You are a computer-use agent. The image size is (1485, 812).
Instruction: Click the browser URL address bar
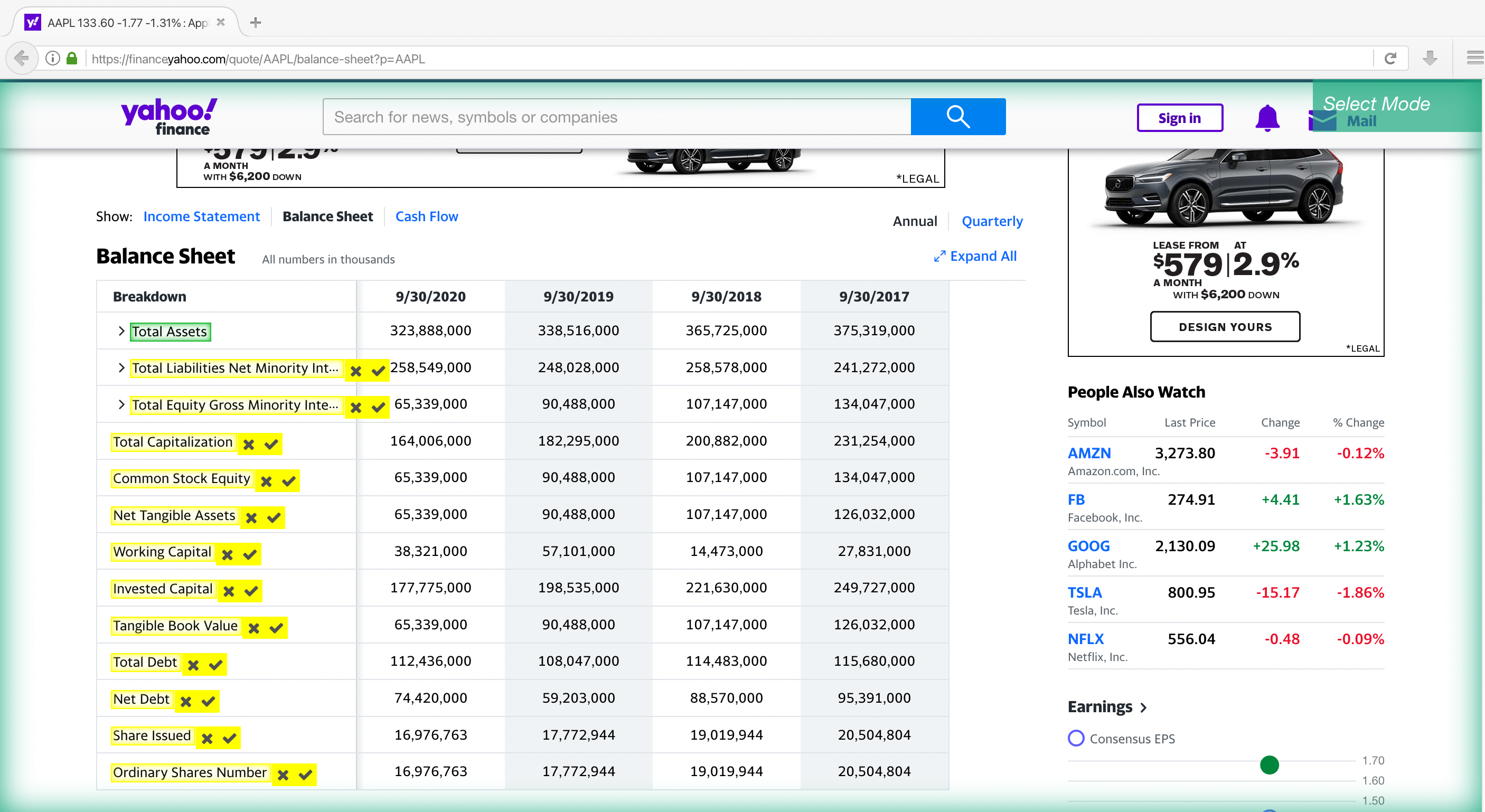tap(726, 58)
